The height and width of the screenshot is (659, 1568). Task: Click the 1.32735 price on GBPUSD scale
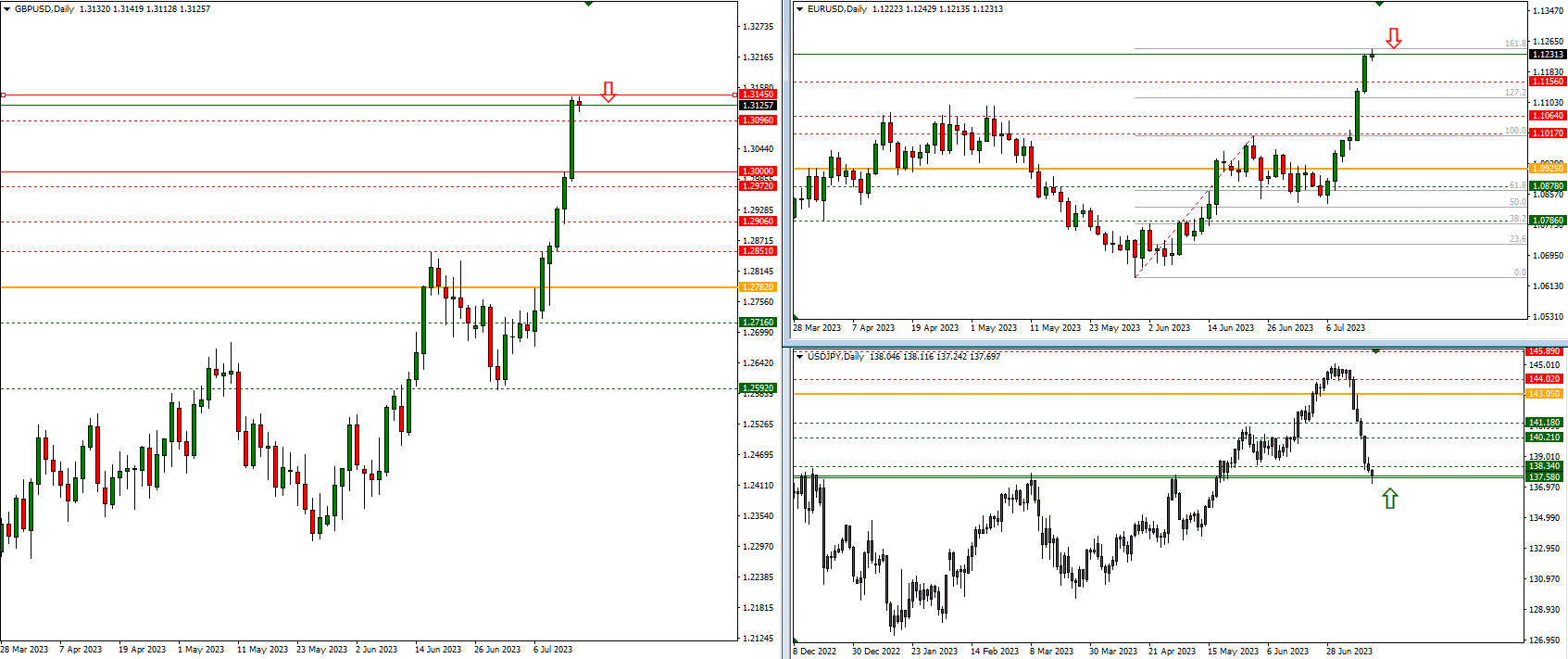point(758,27)
